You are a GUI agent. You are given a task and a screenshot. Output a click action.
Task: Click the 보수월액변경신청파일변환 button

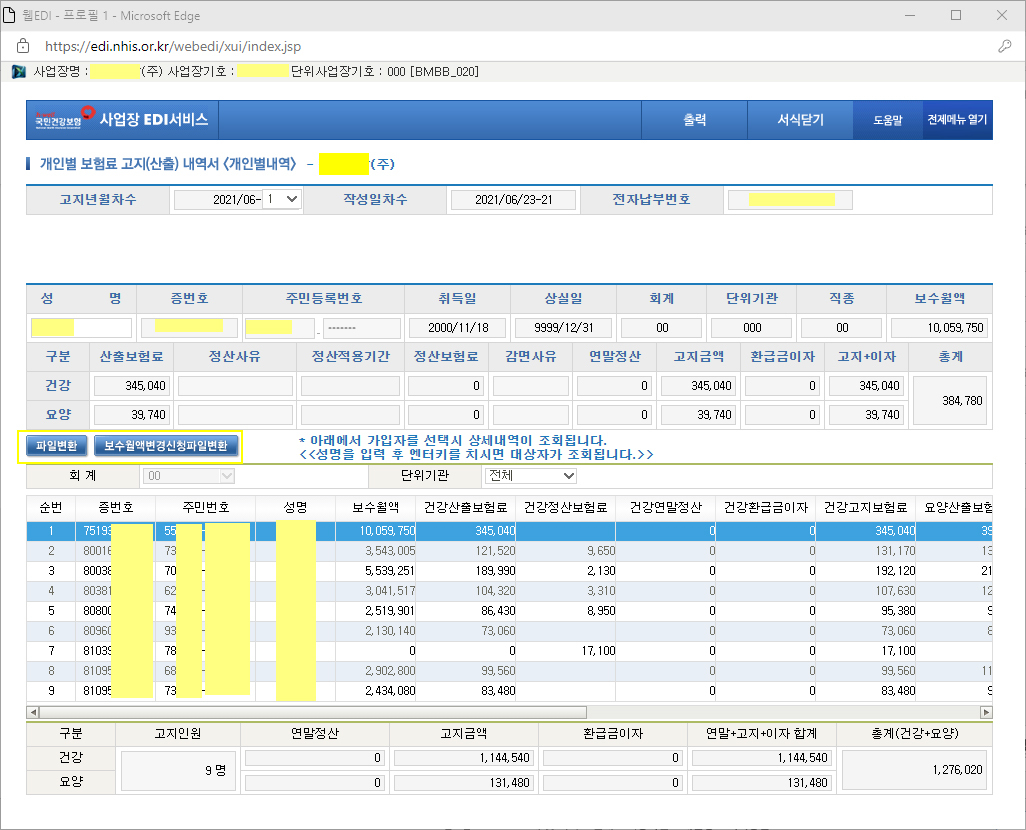(x=166, y=445)
